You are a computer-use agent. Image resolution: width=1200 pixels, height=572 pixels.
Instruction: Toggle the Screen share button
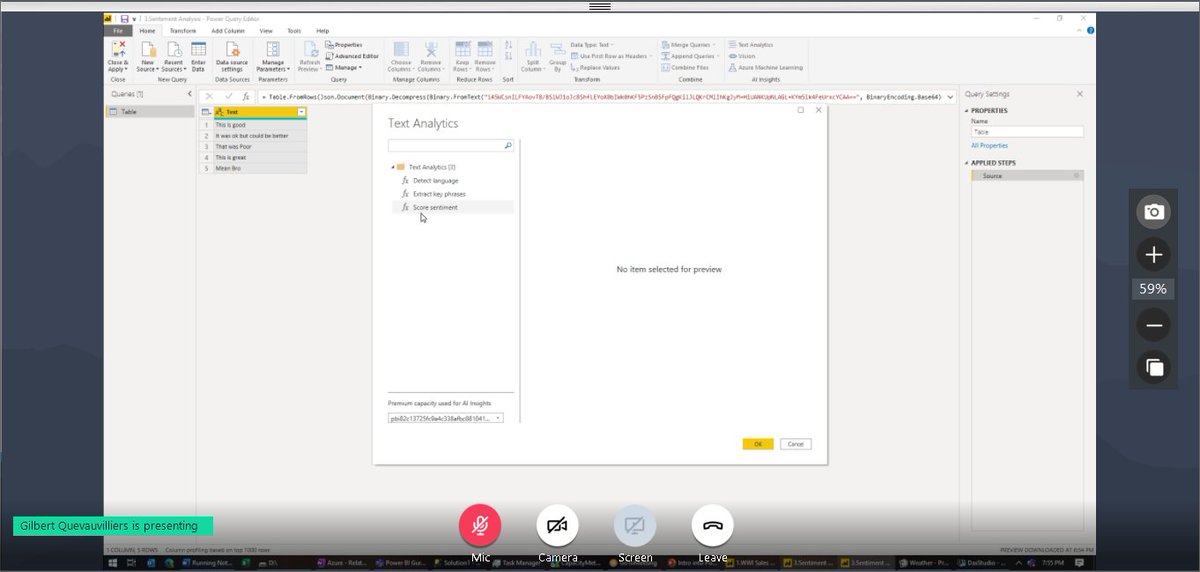click(x=635, y=525)
